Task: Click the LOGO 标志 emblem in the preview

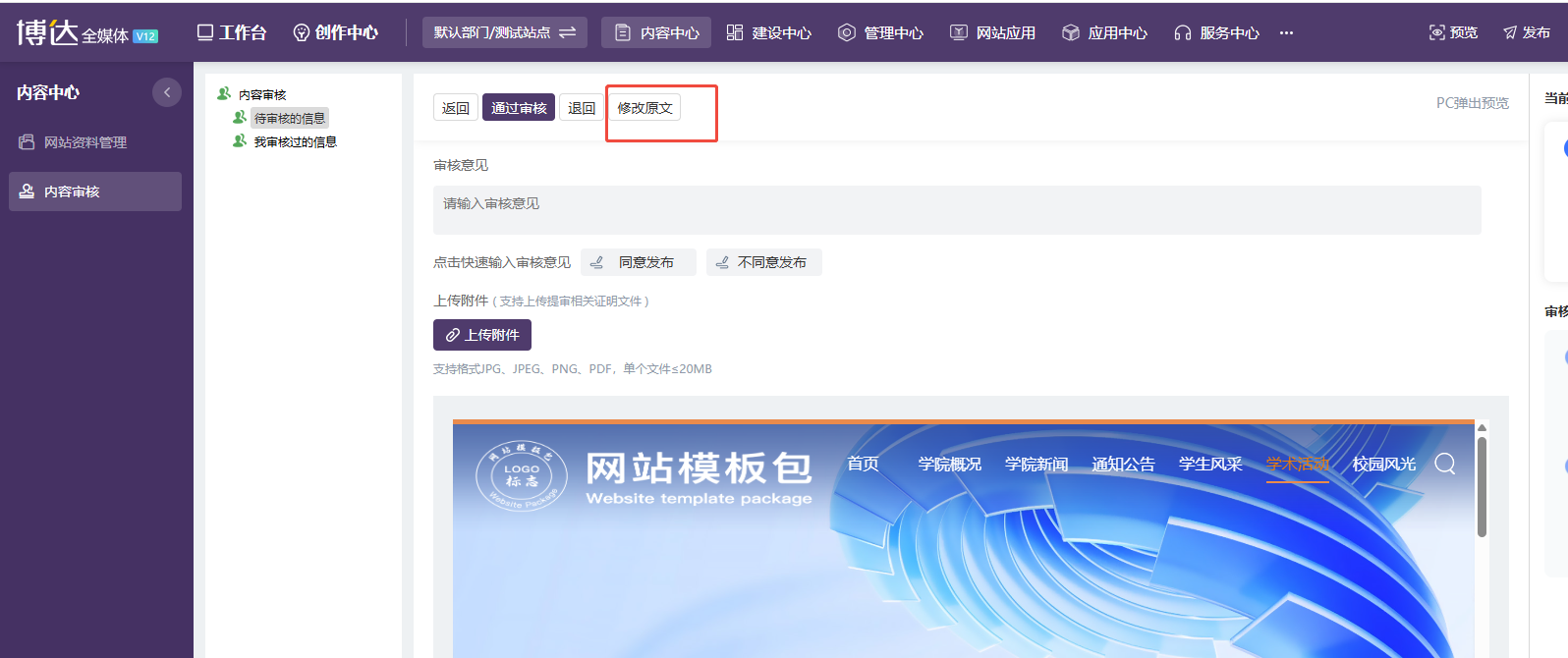Action: tap(522, 476)
